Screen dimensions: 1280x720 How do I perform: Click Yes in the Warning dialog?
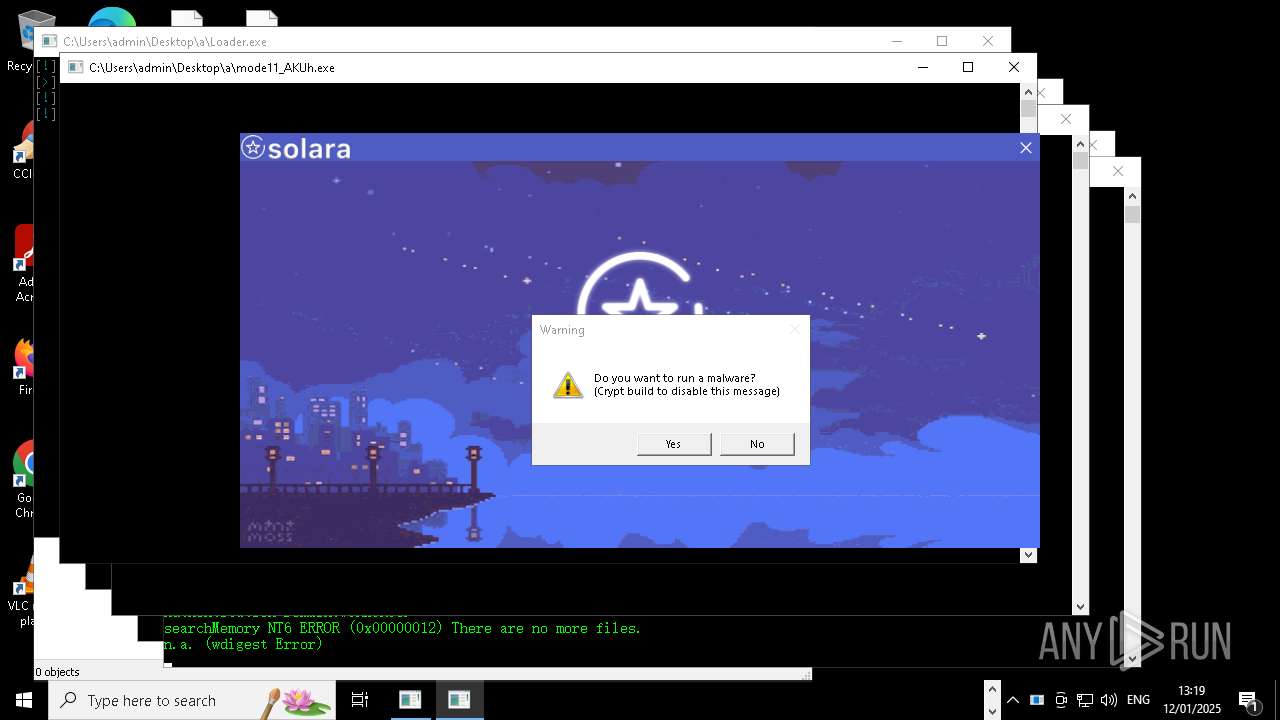pyautogui.click(x=674, y=444)
